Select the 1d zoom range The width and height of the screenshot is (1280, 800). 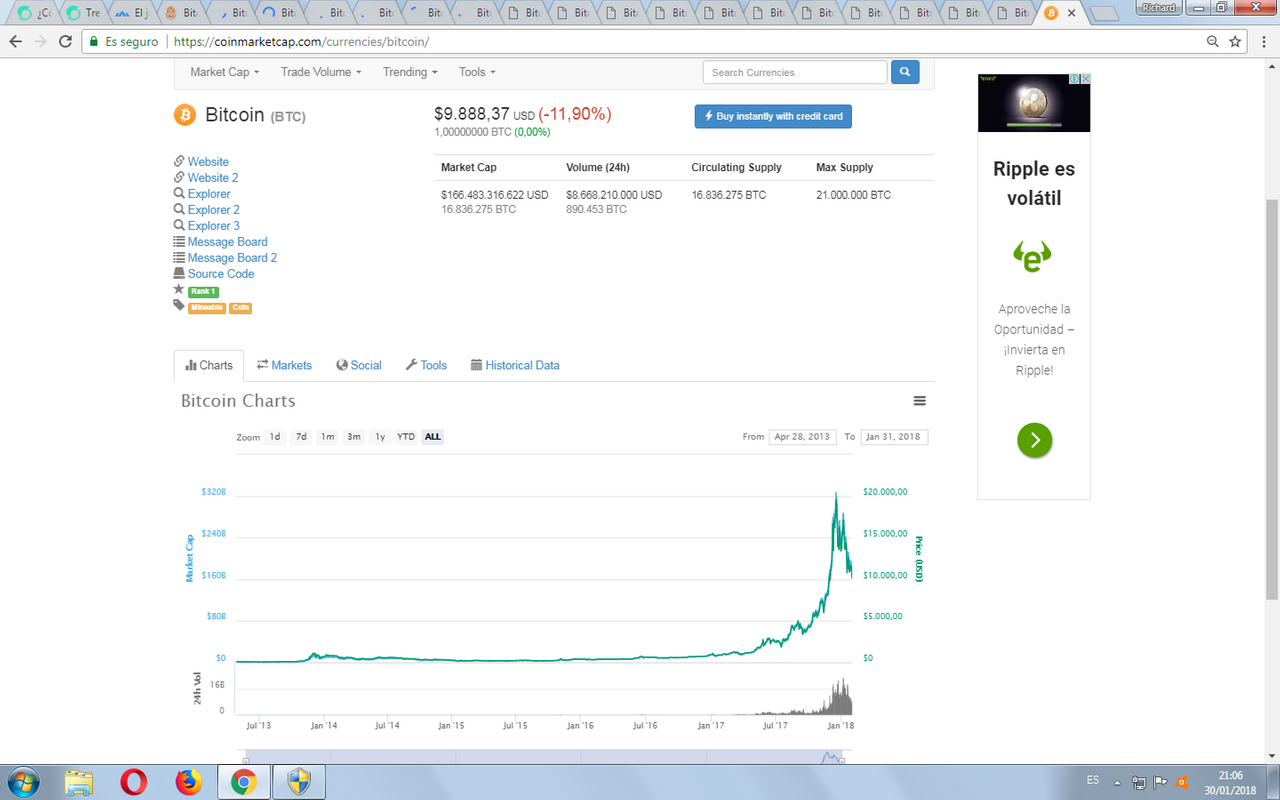(275, 437)
